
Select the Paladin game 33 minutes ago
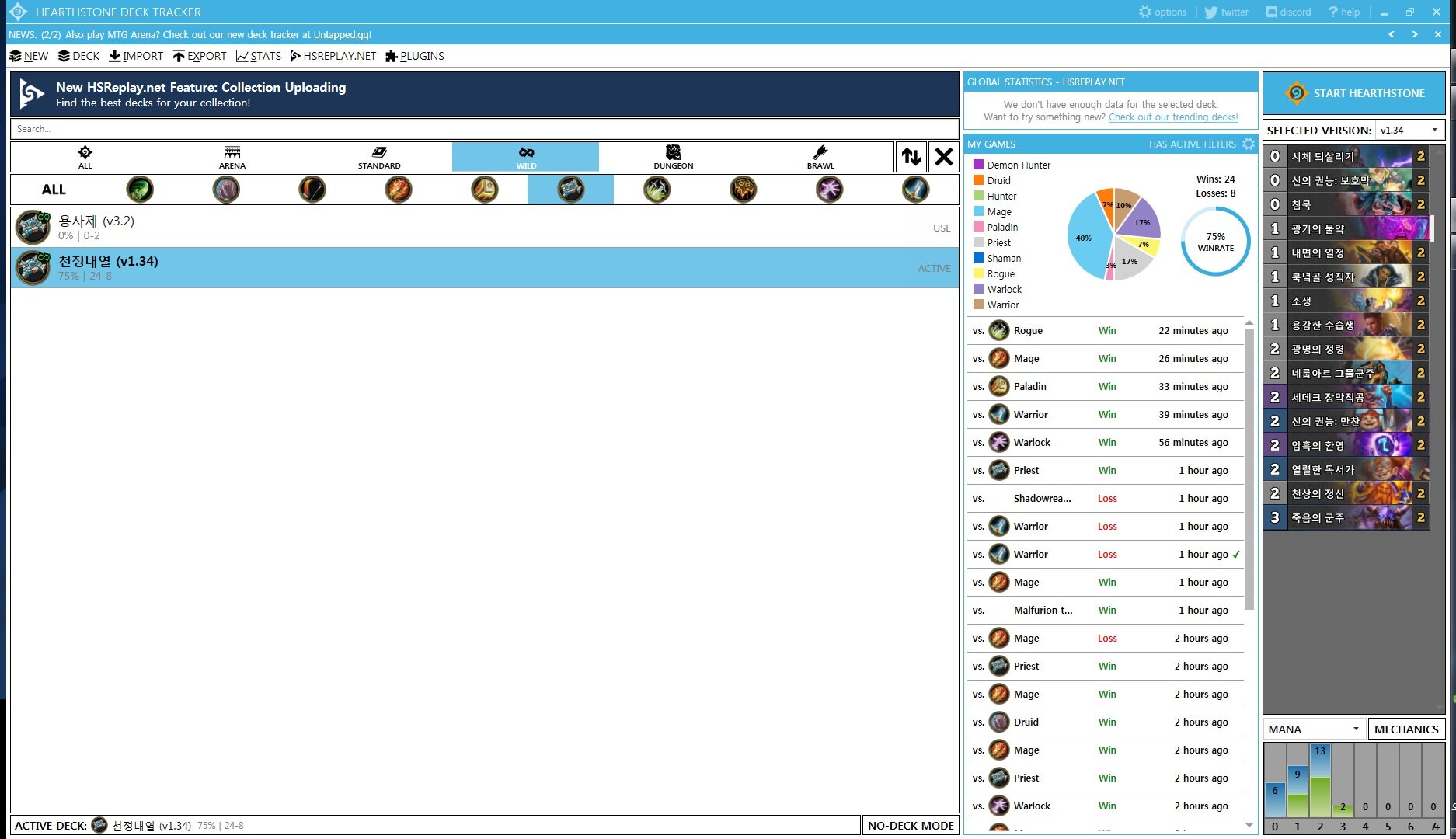(1105, 387)
